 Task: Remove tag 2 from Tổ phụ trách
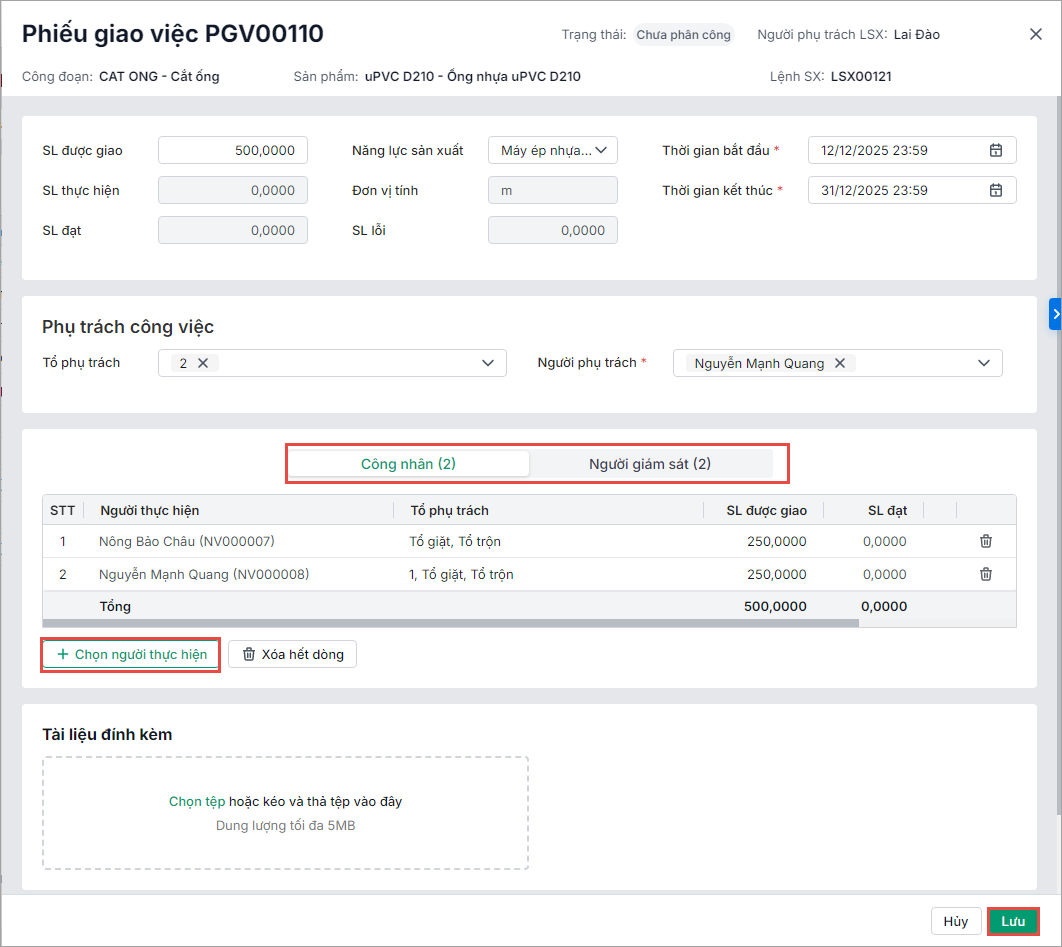point(203,363)
